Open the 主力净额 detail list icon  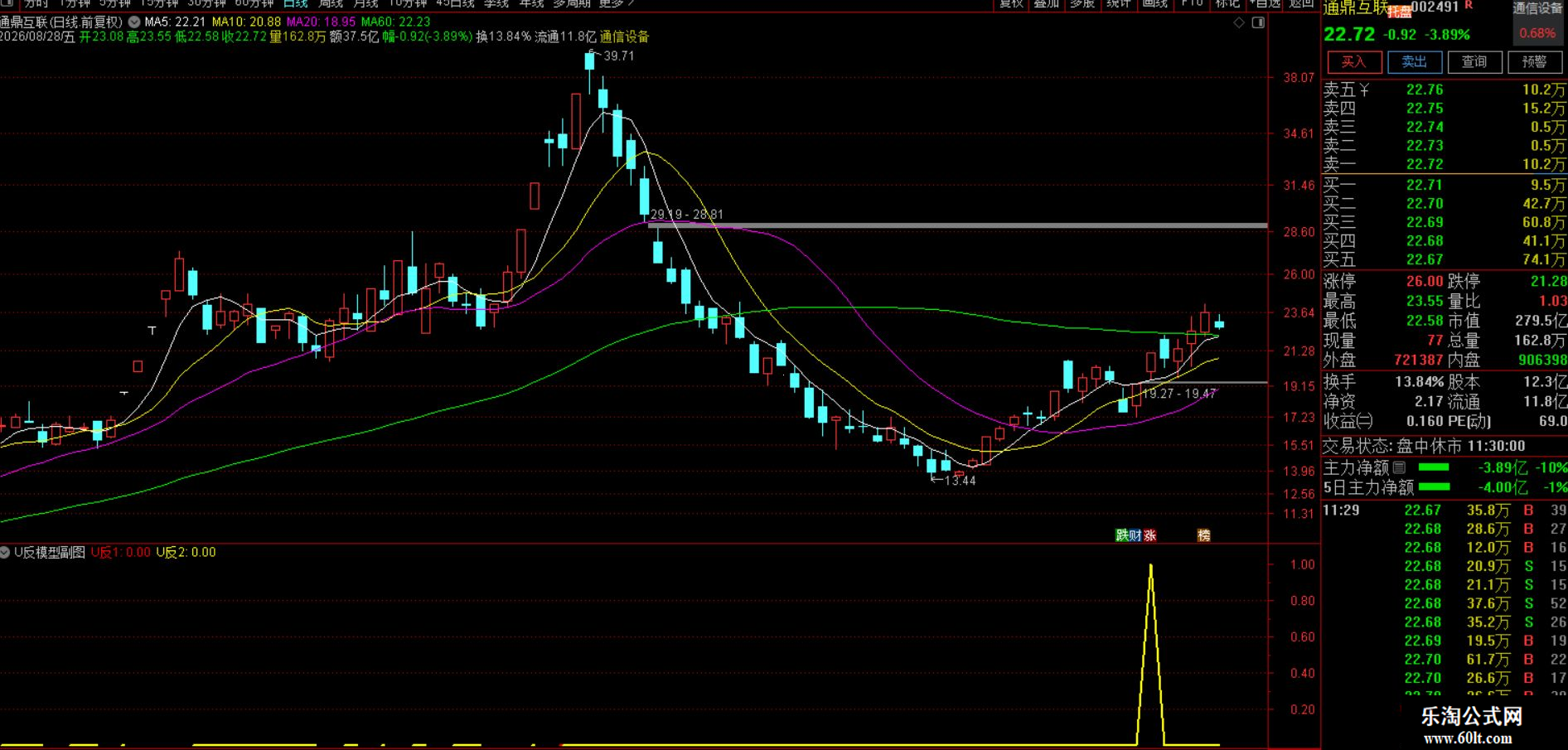coord(1399,467)
